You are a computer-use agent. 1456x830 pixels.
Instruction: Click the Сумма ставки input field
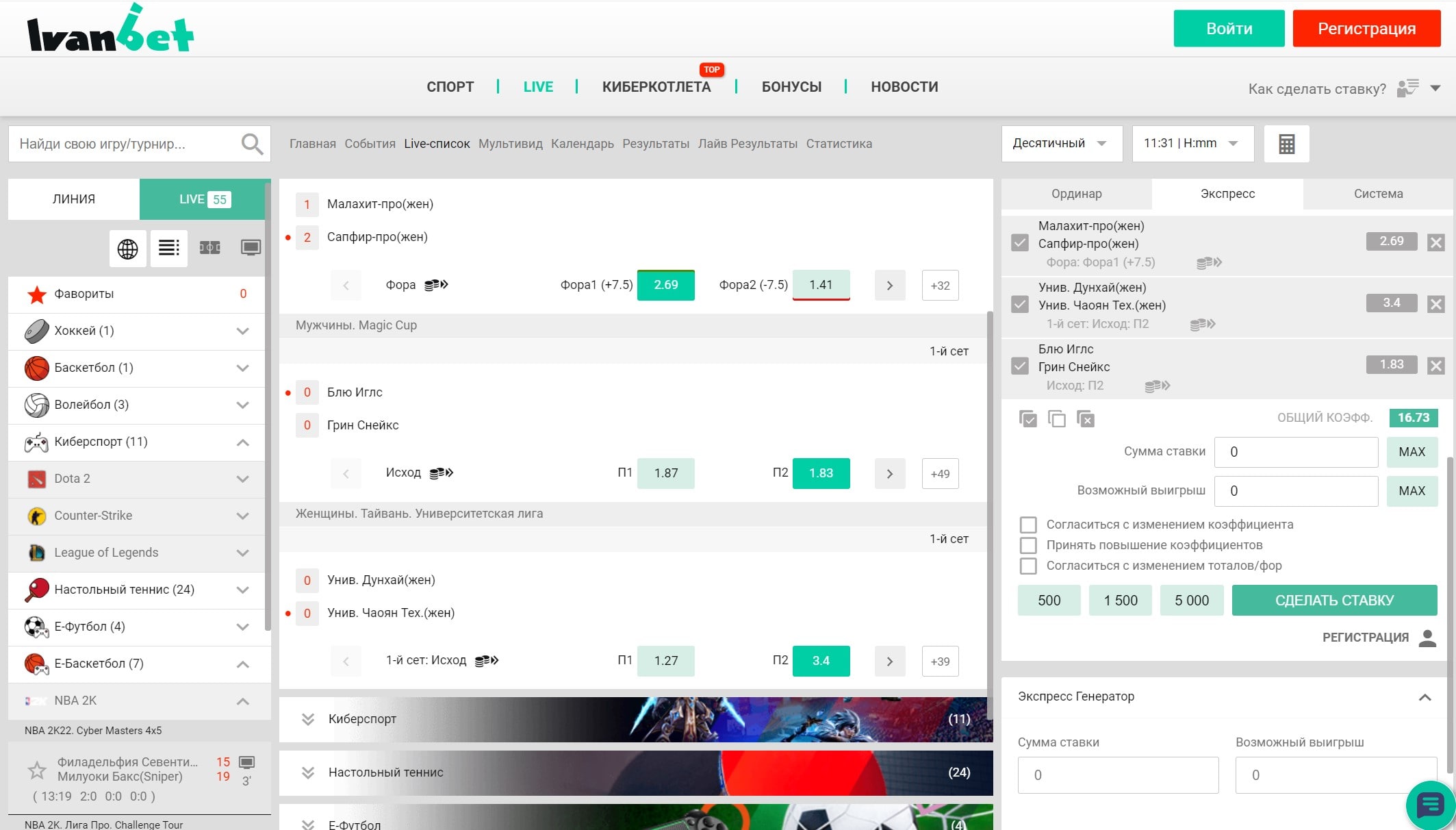pos(1295,452)
